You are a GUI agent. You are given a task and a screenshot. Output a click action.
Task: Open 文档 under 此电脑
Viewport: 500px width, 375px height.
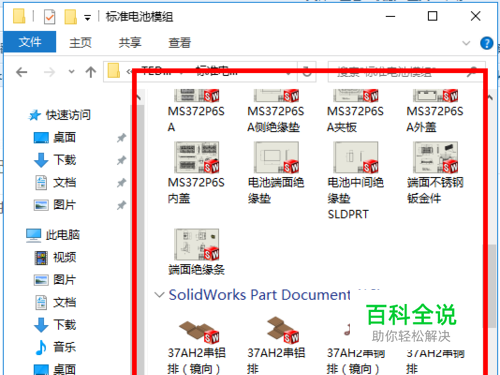[x=55, y=302]
